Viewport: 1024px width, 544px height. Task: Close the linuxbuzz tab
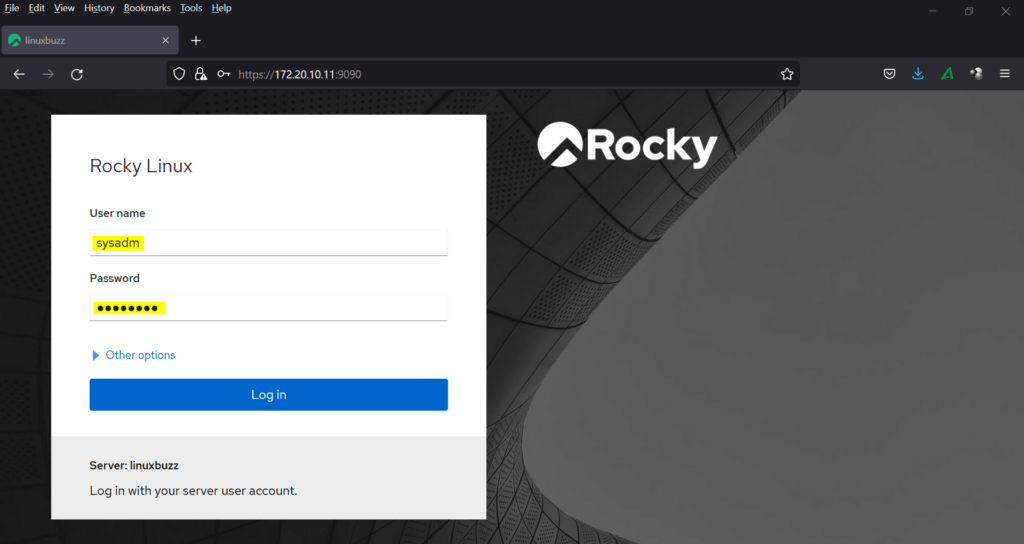click(165, 40)
